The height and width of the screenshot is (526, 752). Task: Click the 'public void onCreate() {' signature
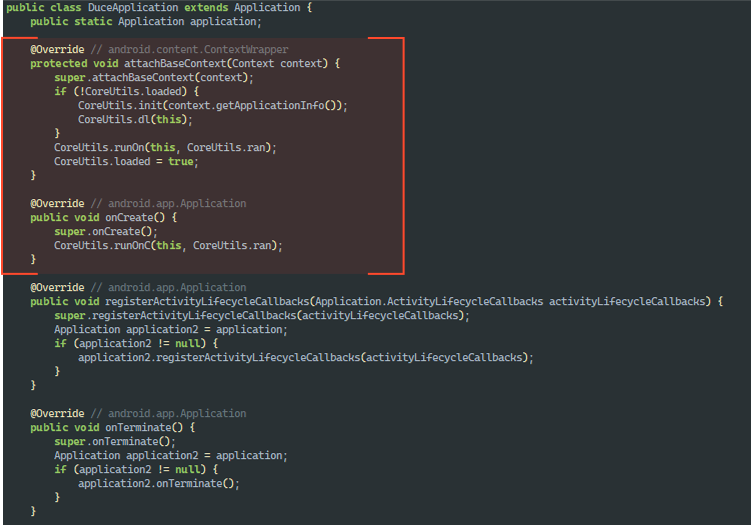pyautogui.click(x=104, y=217)
